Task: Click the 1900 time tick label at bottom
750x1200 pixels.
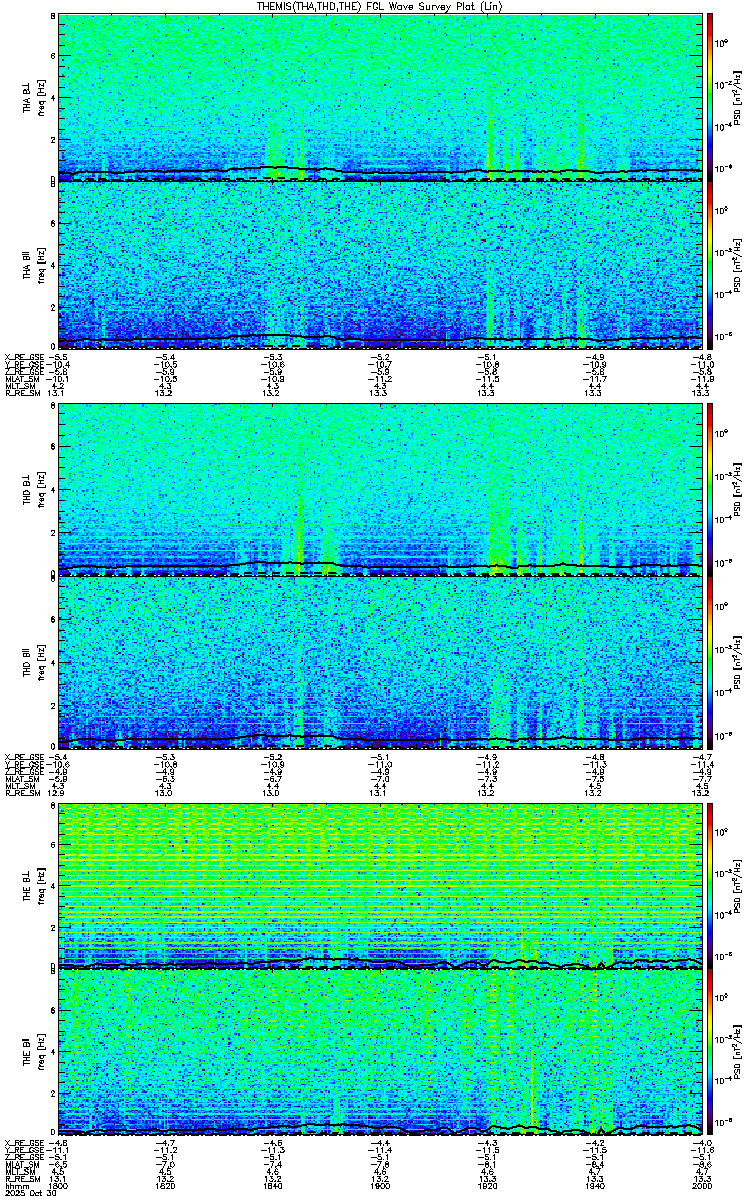Action: pyautogui.click(x=380, y=1187)
